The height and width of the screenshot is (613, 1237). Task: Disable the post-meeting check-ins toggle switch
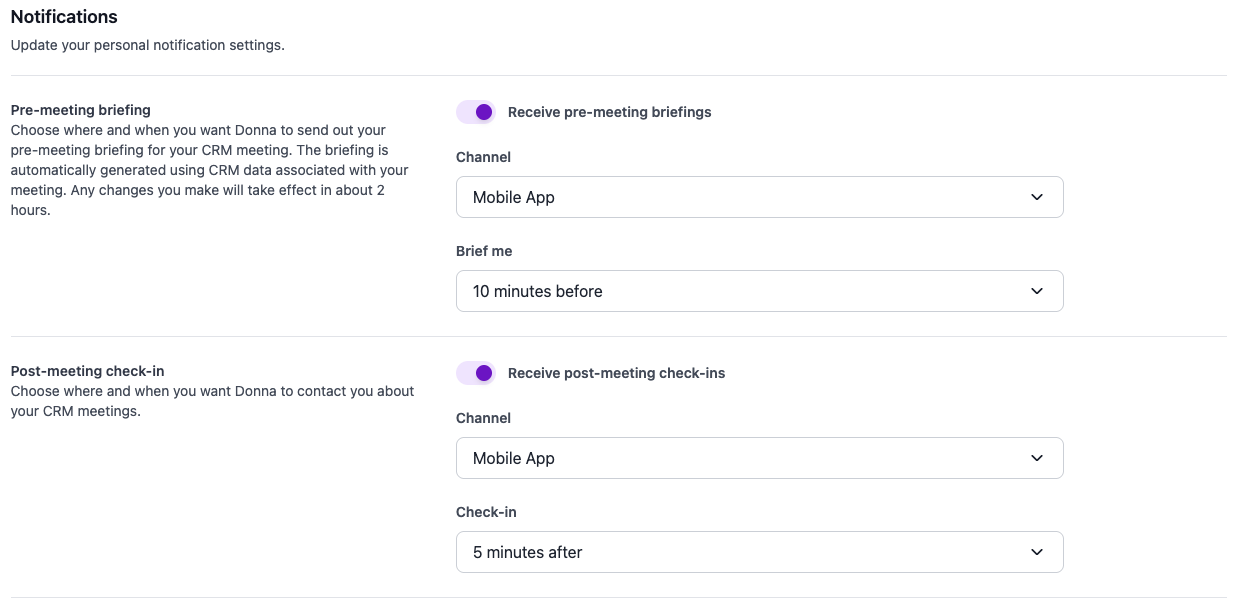point(476,373)
